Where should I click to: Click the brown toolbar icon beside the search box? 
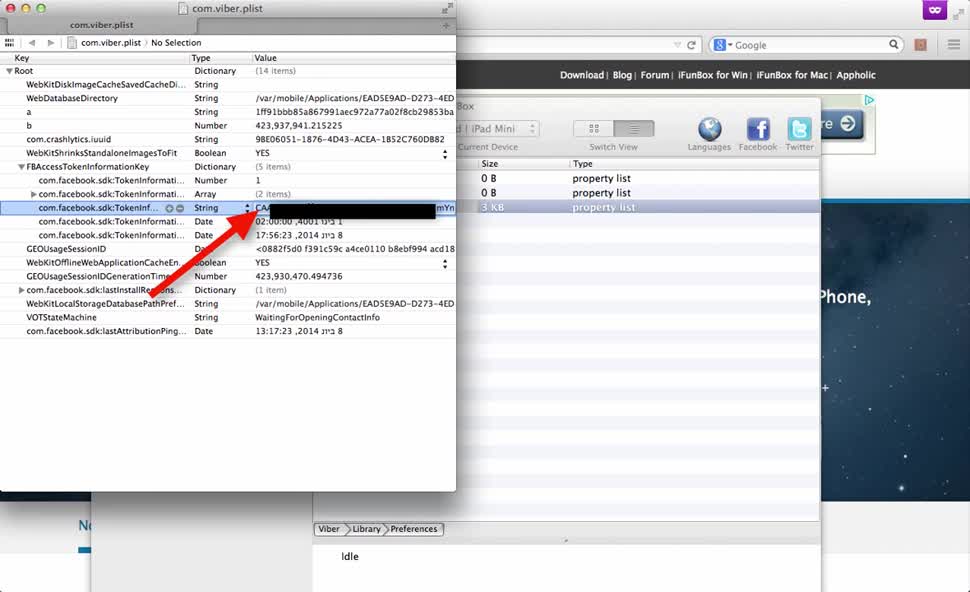(921, 45)
